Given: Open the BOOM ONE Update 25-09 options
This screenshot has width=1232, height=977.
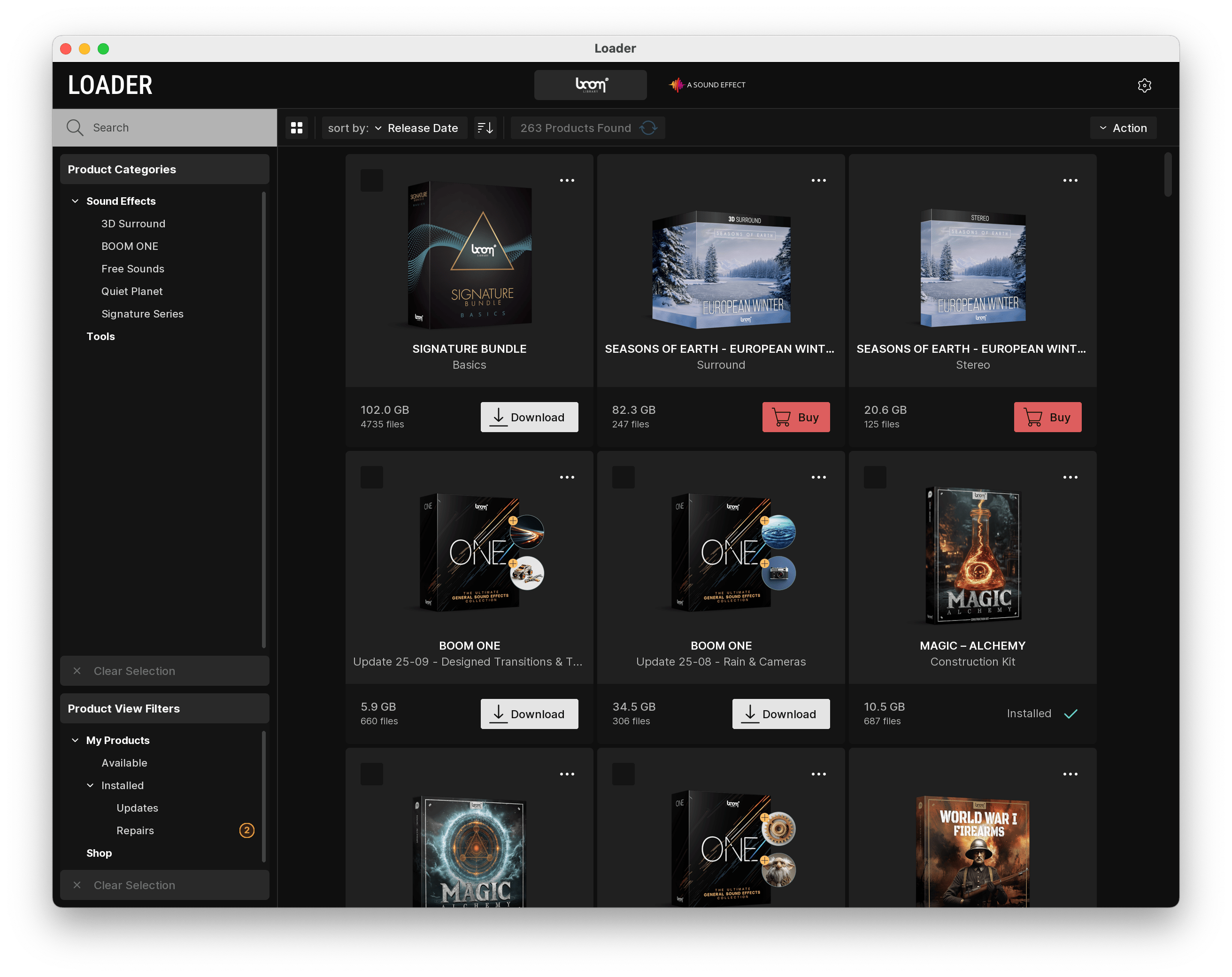Looking at the screenshot, I should 567,477.
